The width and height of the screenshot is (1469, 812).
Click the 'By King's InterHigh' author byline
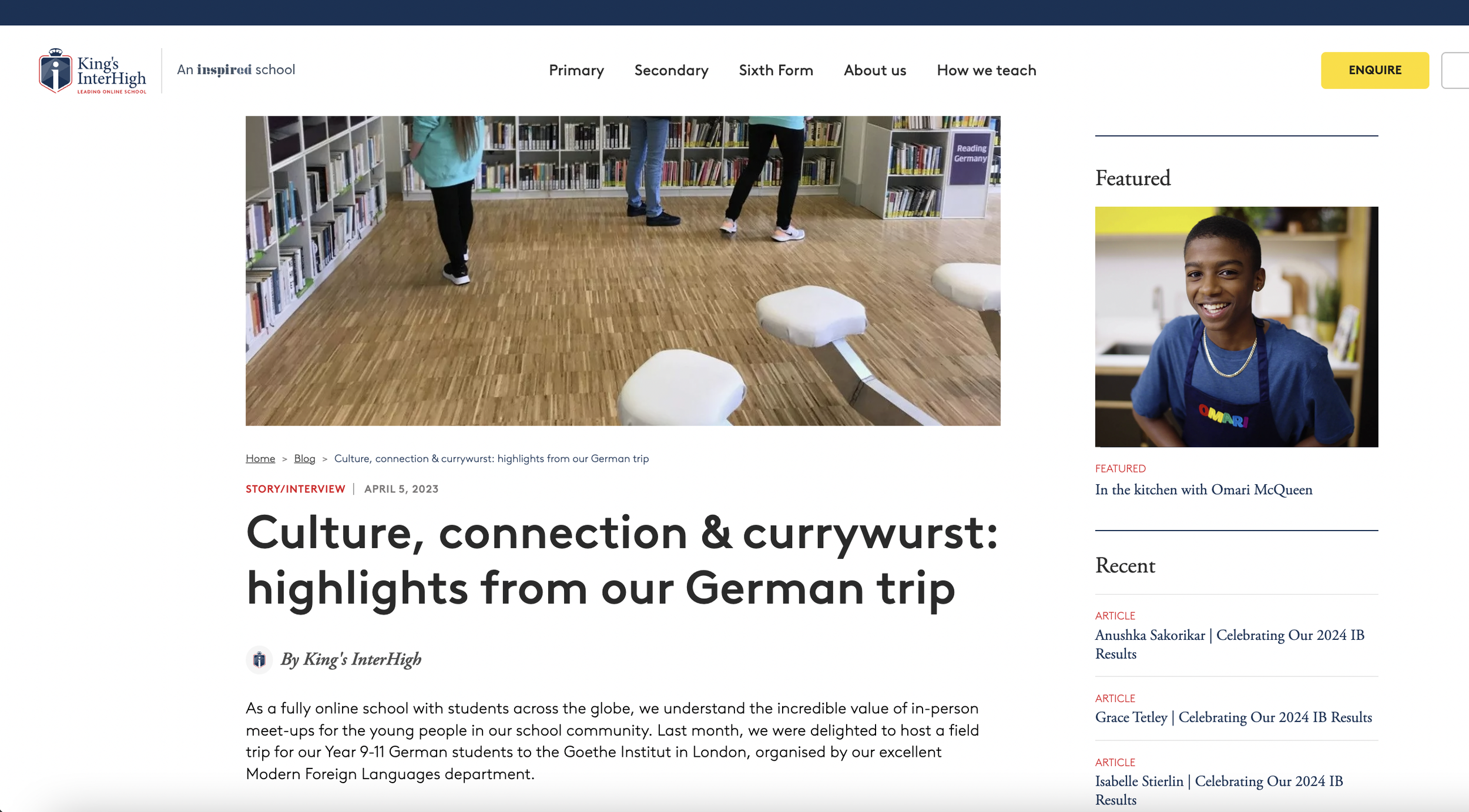351,659
